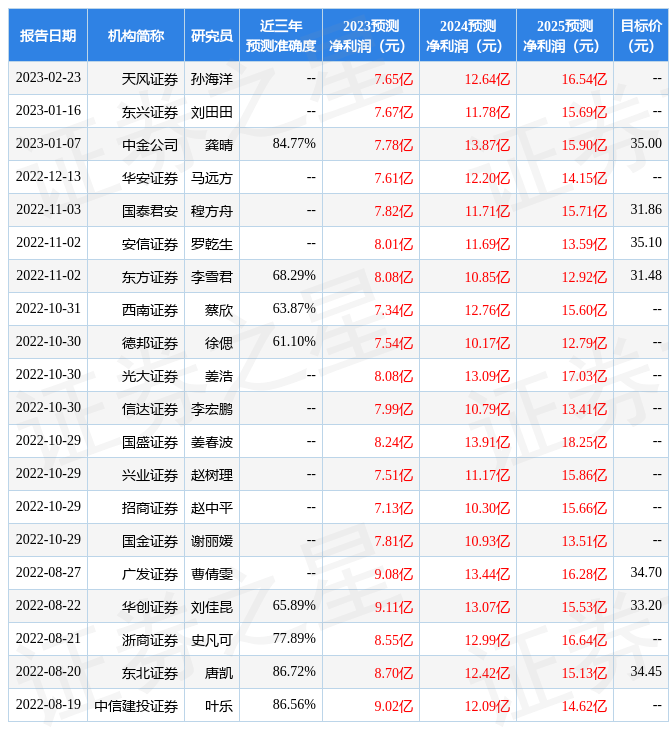Click target price 34.70
669x730 pixels.
(x=646, y=572)
